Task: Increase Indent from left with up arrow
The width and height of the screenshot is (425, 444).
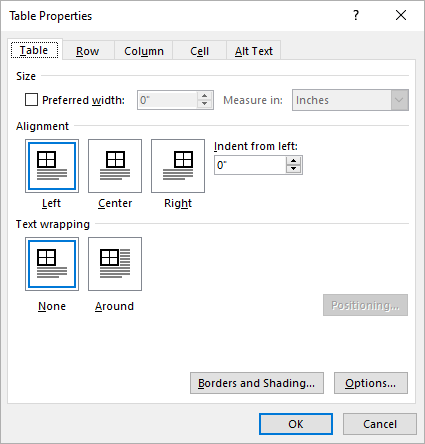Action: pos(293,161)
